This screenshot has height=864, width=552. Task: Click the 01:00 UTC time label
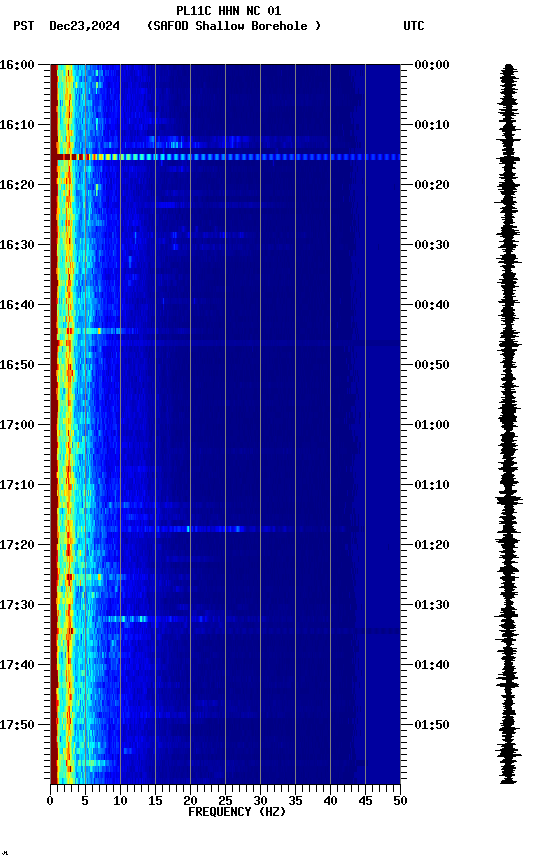(432, 425)
